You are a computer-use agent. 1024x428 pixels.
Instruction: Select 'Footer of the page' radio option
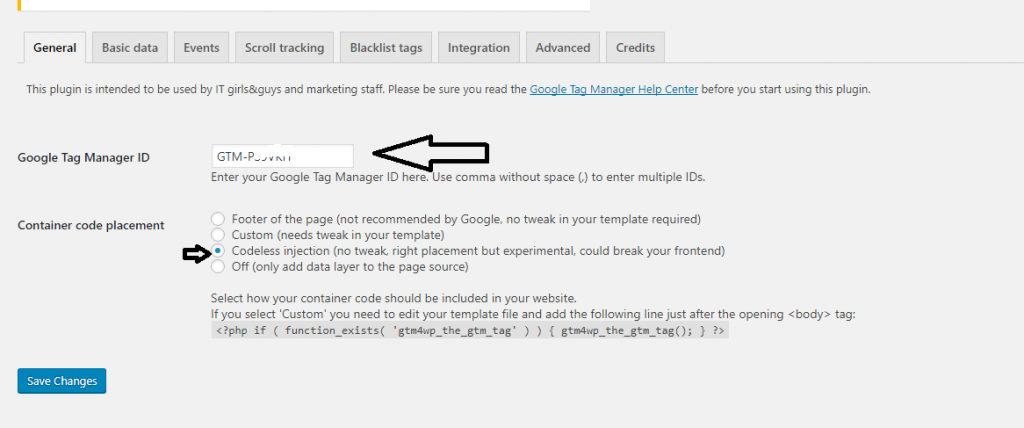(x=217, y=219)
